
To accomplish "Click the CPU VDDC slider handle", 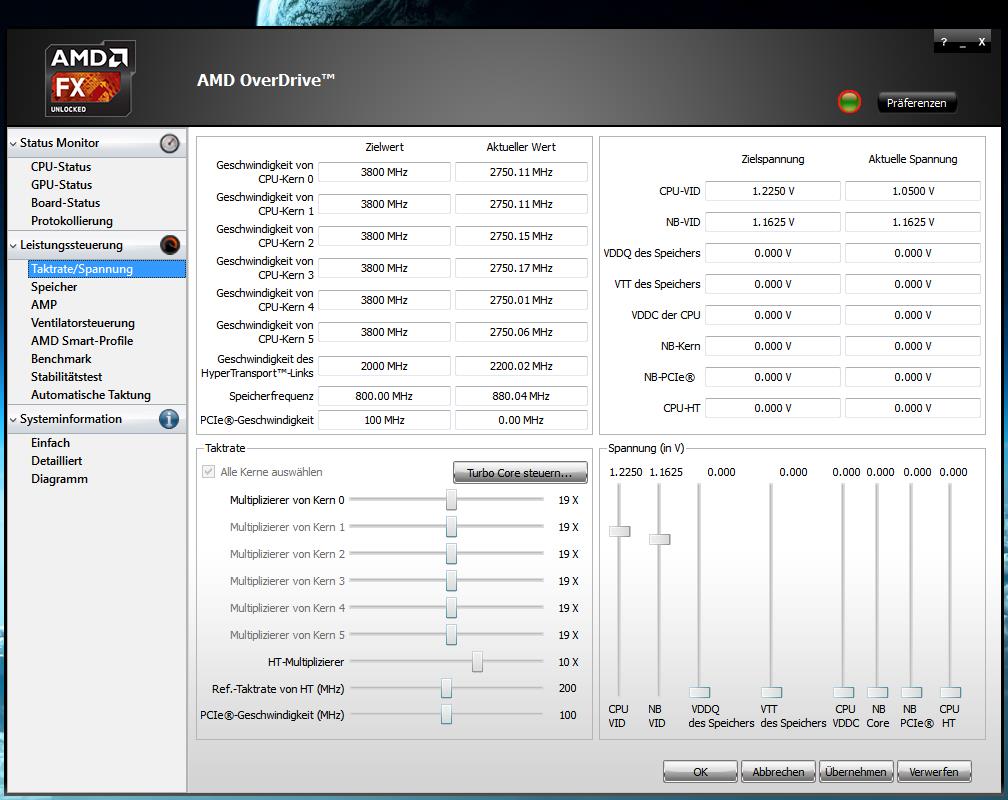I will (843, 693).
